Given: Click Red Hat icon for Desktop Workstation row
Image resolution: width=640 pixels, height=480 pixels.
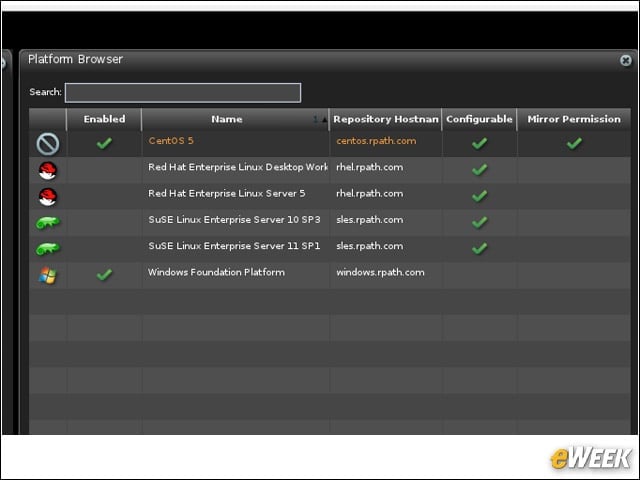Looking at the screenshot, I should (48, 170).
